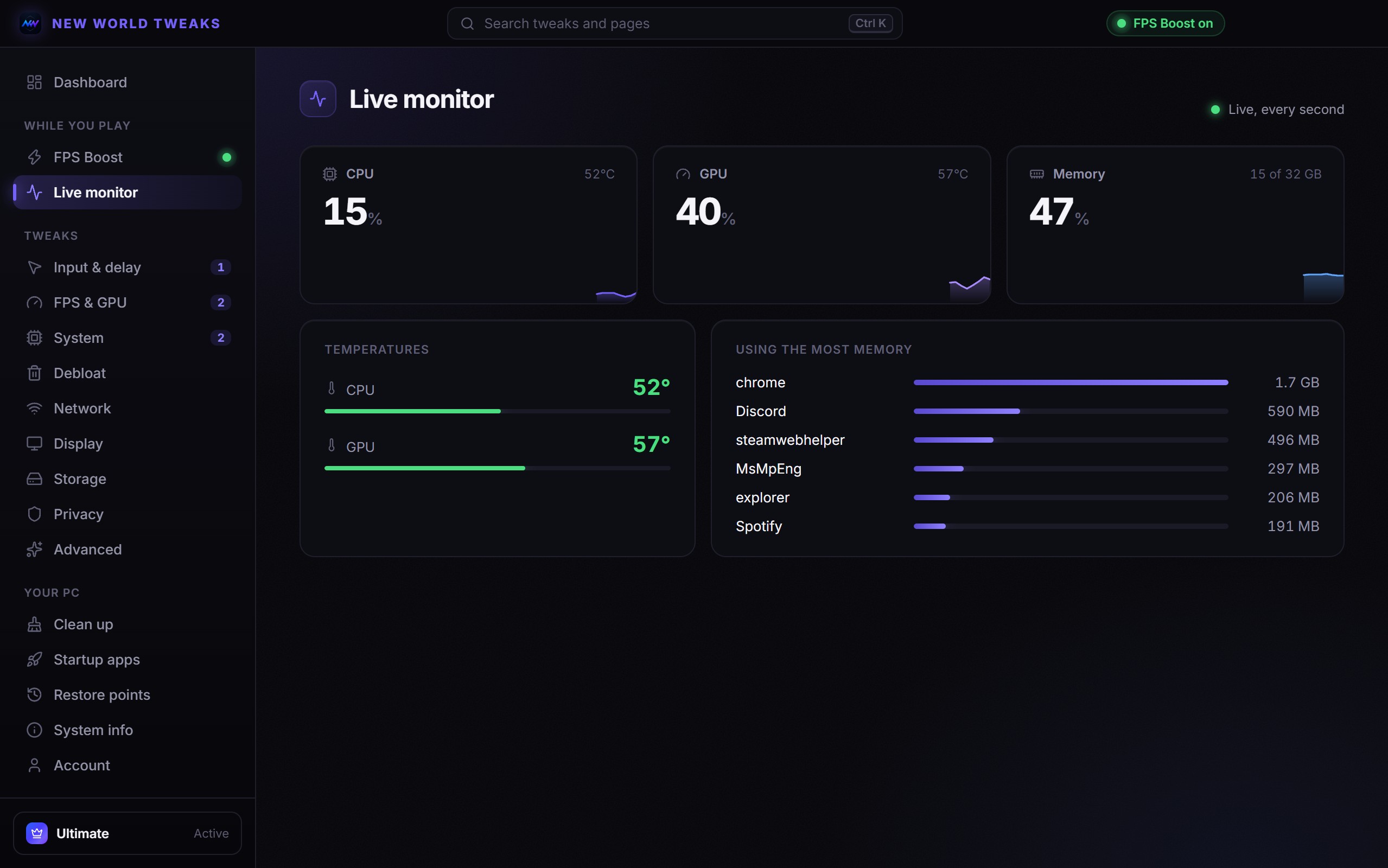Click the Privacy shield icon
This screenshot has width=1388, height=868.
[x=34, y=514]
